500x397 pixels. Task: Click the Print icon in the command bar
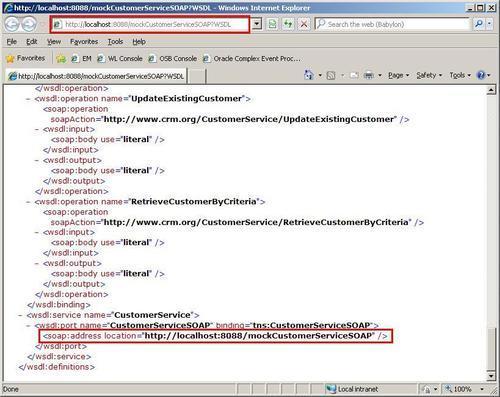[x=368, y=75]
